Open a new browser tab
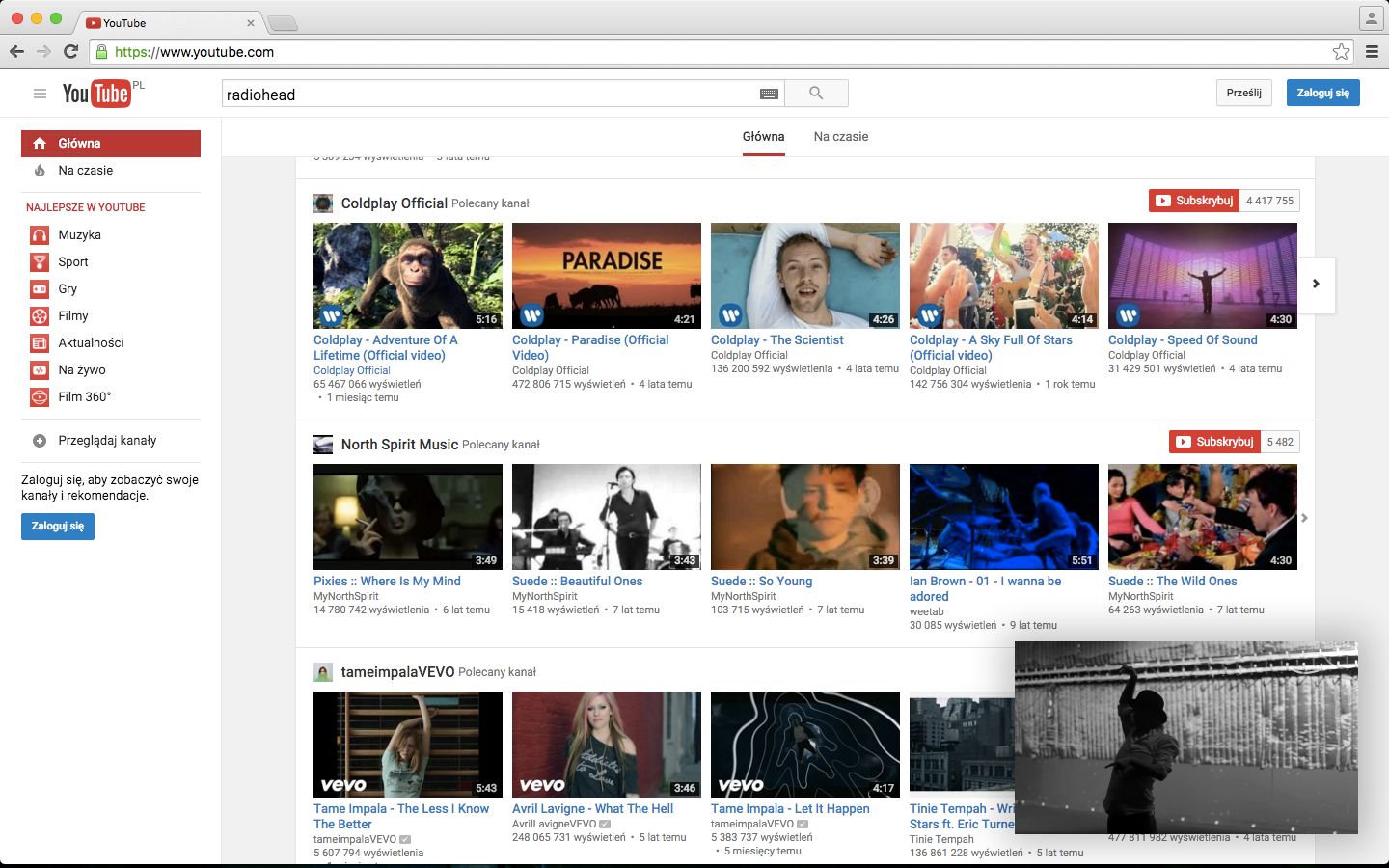This screenshot has height=868, width=1389. pos(282,23)
